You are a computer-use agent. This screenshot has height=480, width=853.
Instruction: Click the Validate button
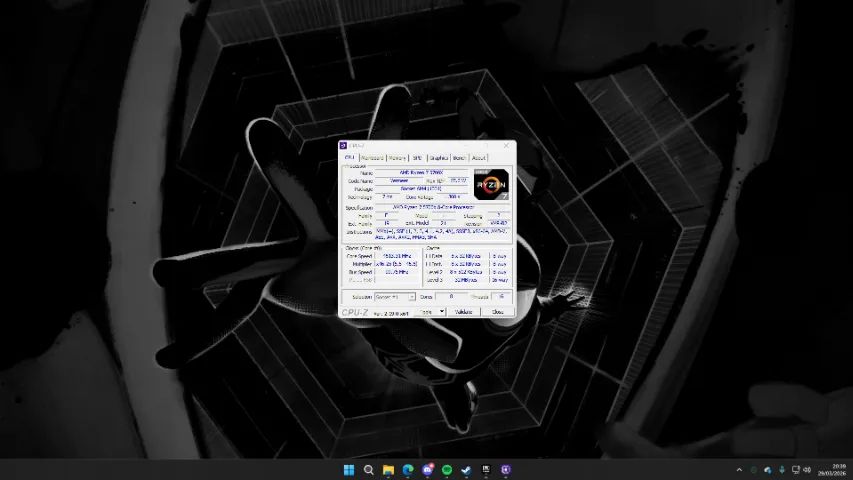point(463,312)
